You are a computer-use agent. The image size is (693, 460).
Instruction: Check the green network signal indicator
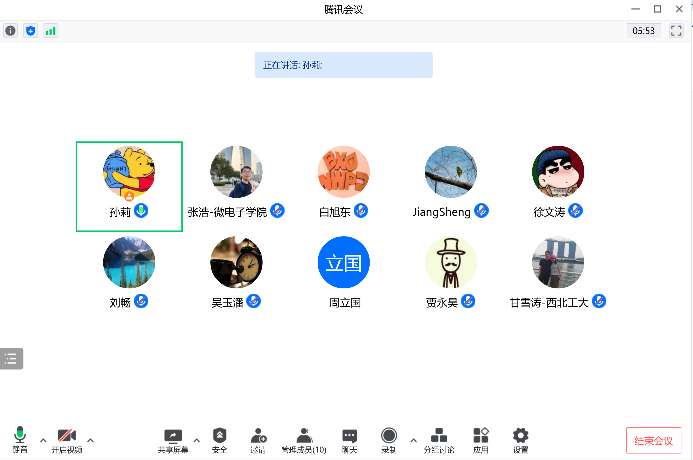click(50, 31)
